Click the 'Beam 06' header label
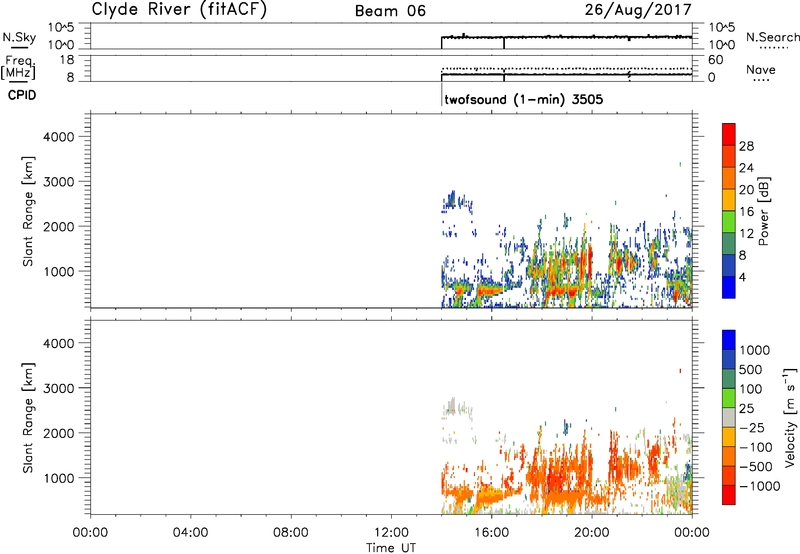800x554 pixels. pyautogui.click(x=390, y=11)
